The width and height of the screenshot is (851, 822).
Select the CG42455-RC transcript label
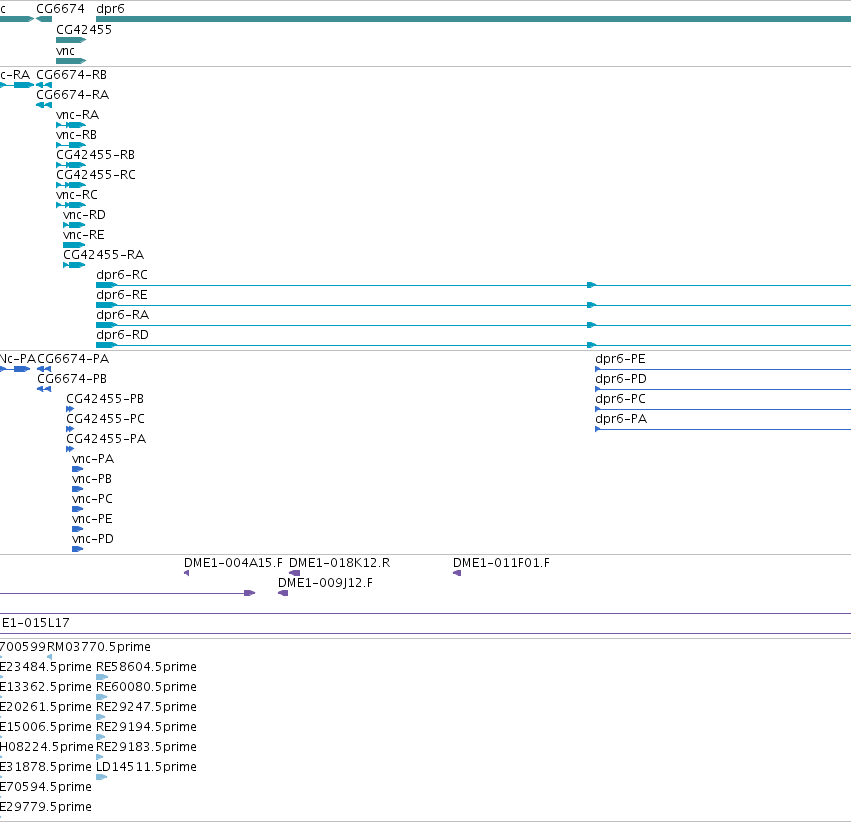tap(96, 175)
